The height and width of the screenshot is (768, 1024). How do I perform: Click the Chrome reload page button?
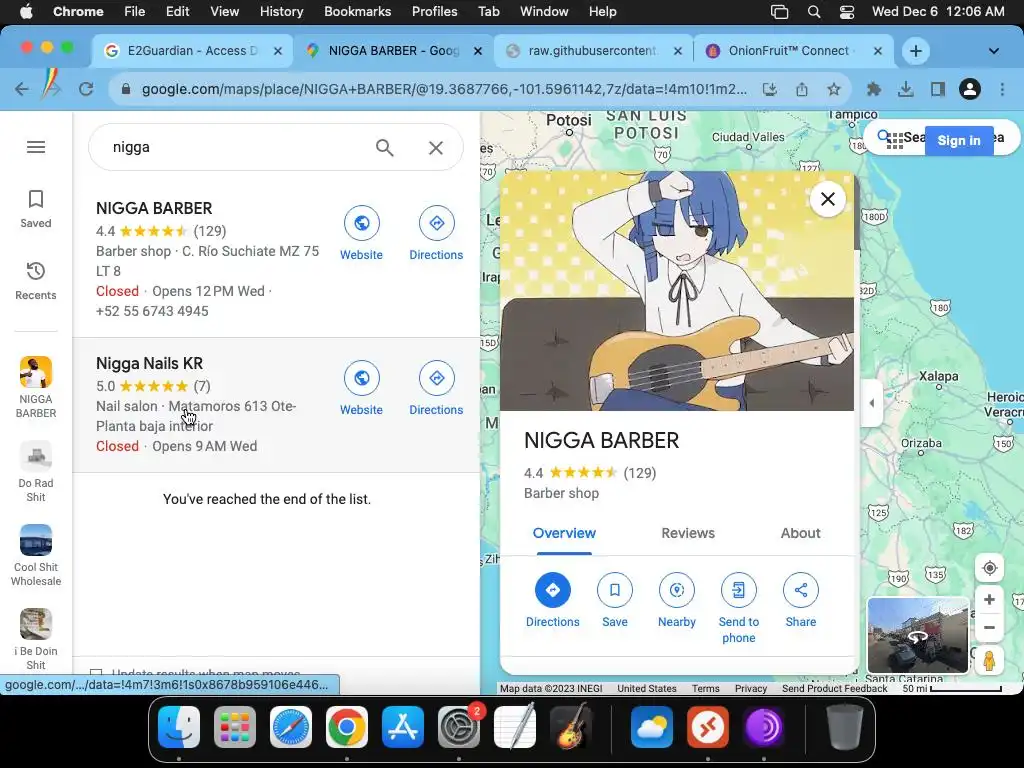pos(86,89)
